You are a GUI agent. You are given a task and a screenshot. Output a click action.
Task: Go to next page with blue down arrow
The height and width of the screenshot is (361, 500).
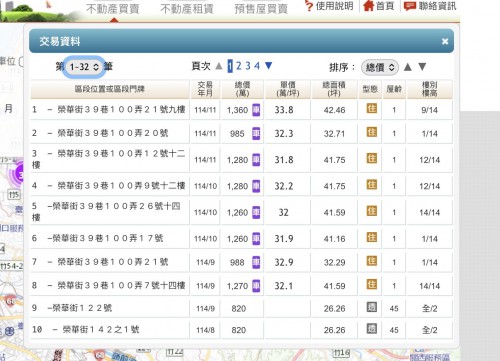click(268, 66)
